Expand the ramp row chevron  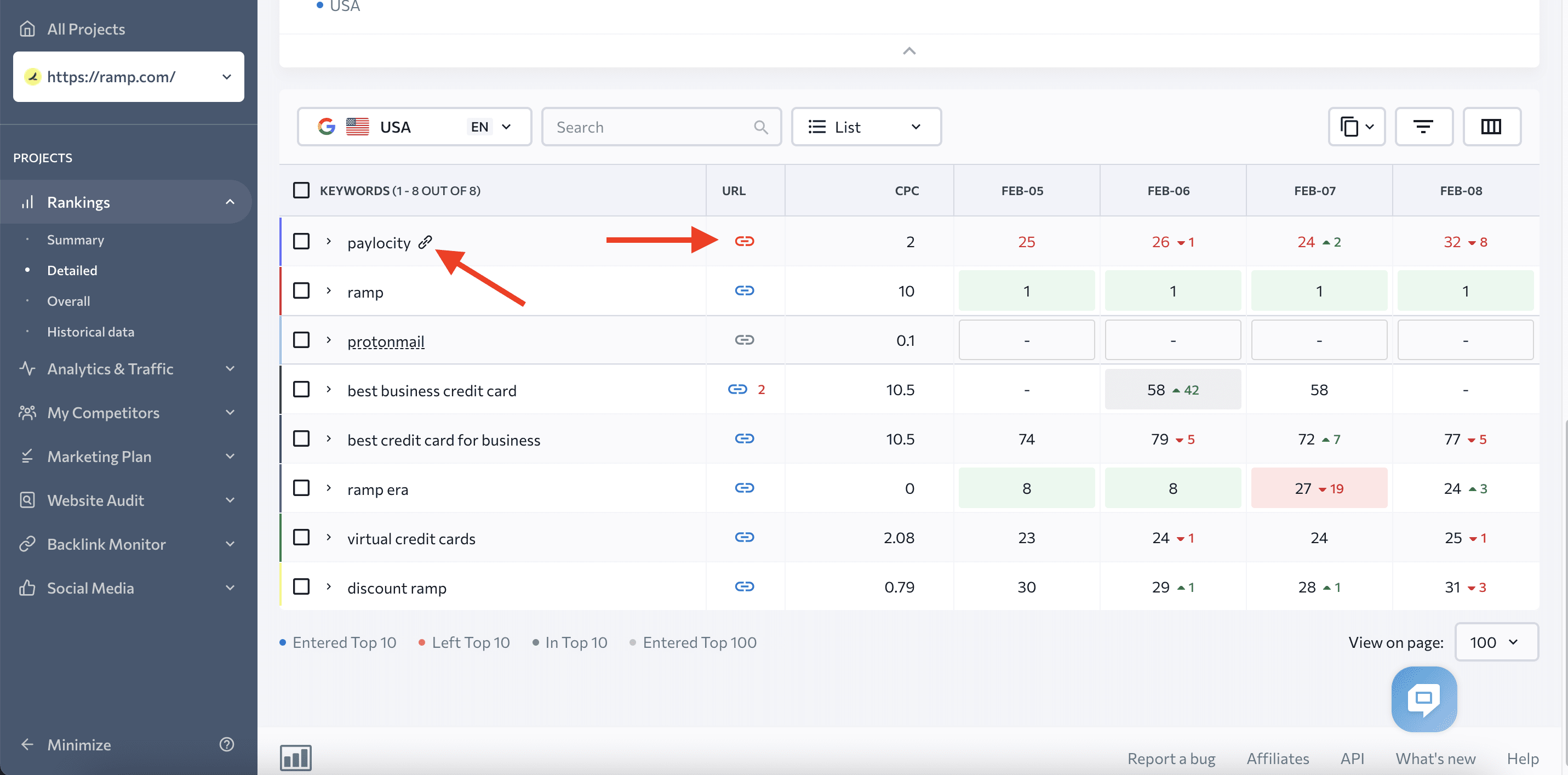point(329,291)
